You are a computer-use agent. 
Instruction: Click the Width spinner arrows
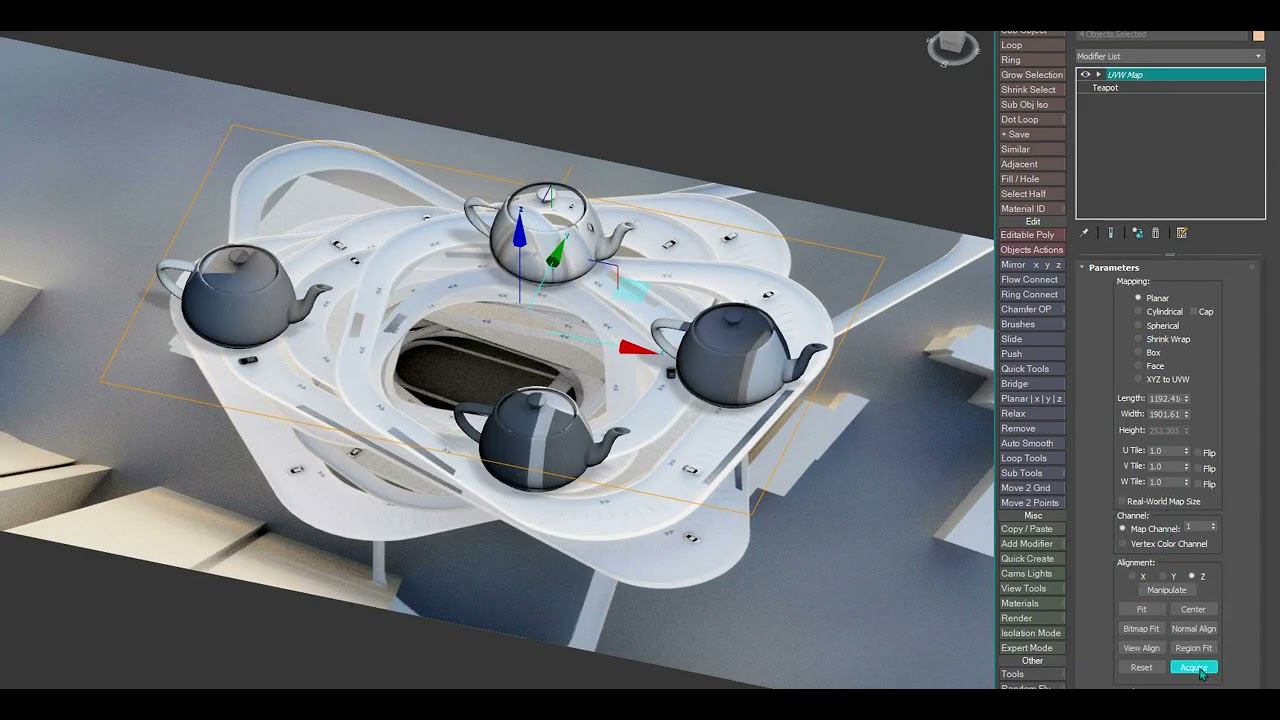pos(1187,414)
